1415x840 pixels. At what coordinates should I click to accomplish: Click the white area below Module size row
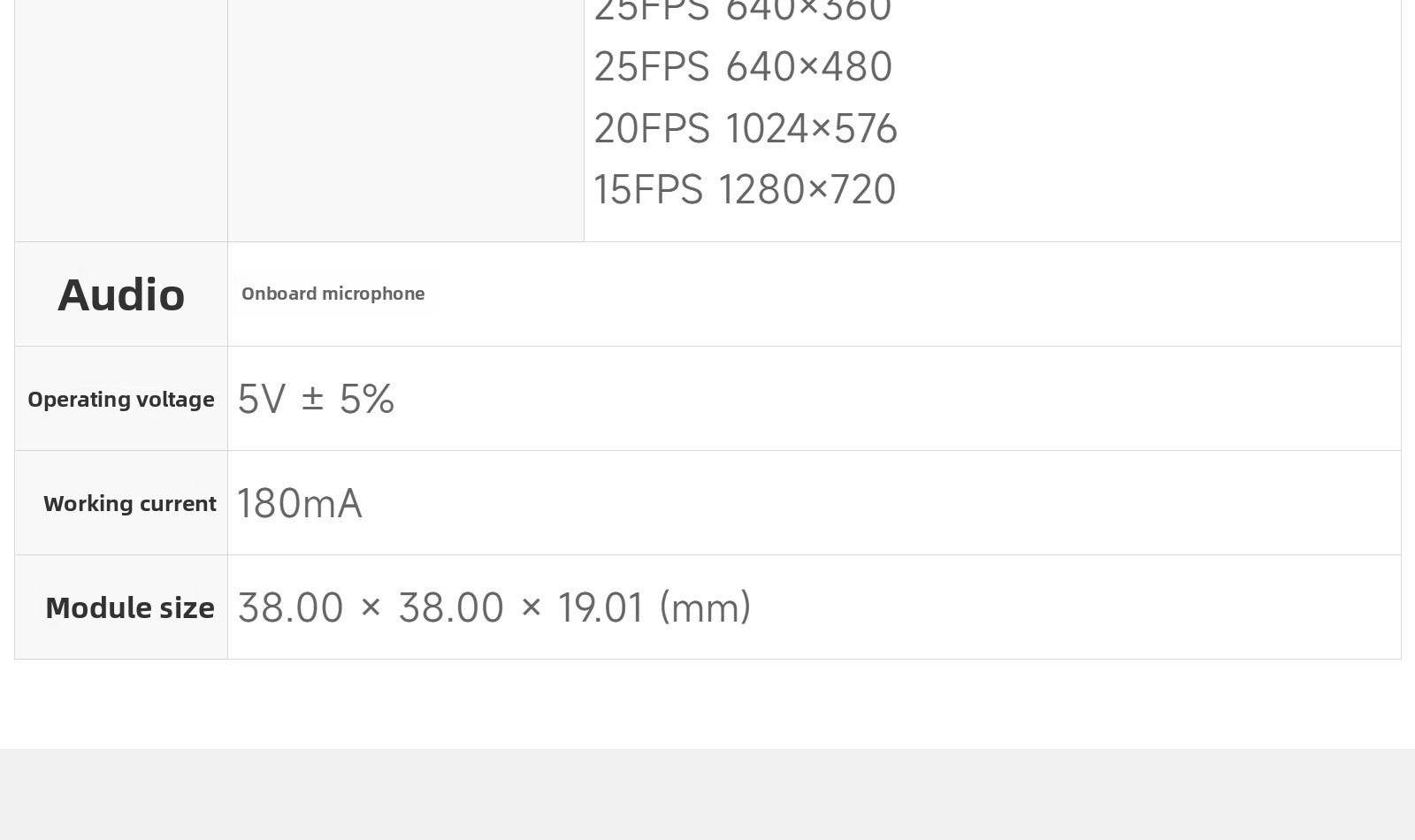pyautogui.click(x=707, y=704)
